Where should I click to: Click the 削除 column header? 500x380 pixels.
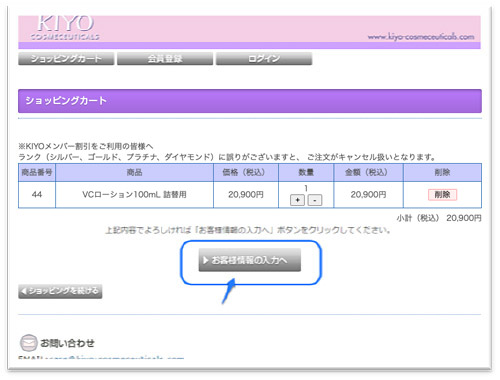(x=442, y=172)
